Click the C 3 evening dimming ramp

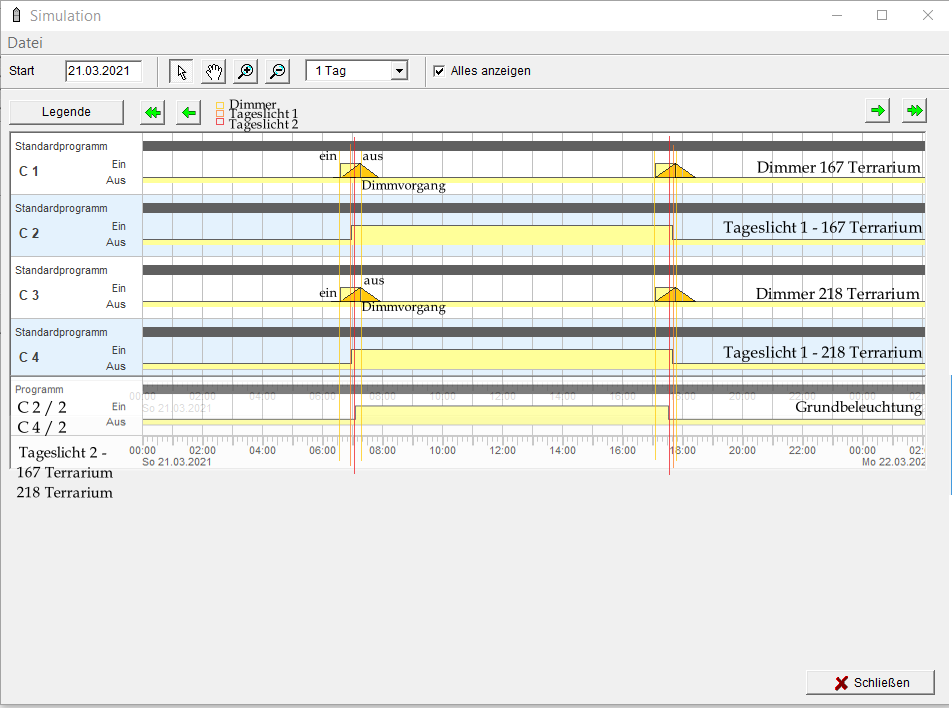click(x=675, y=294)
